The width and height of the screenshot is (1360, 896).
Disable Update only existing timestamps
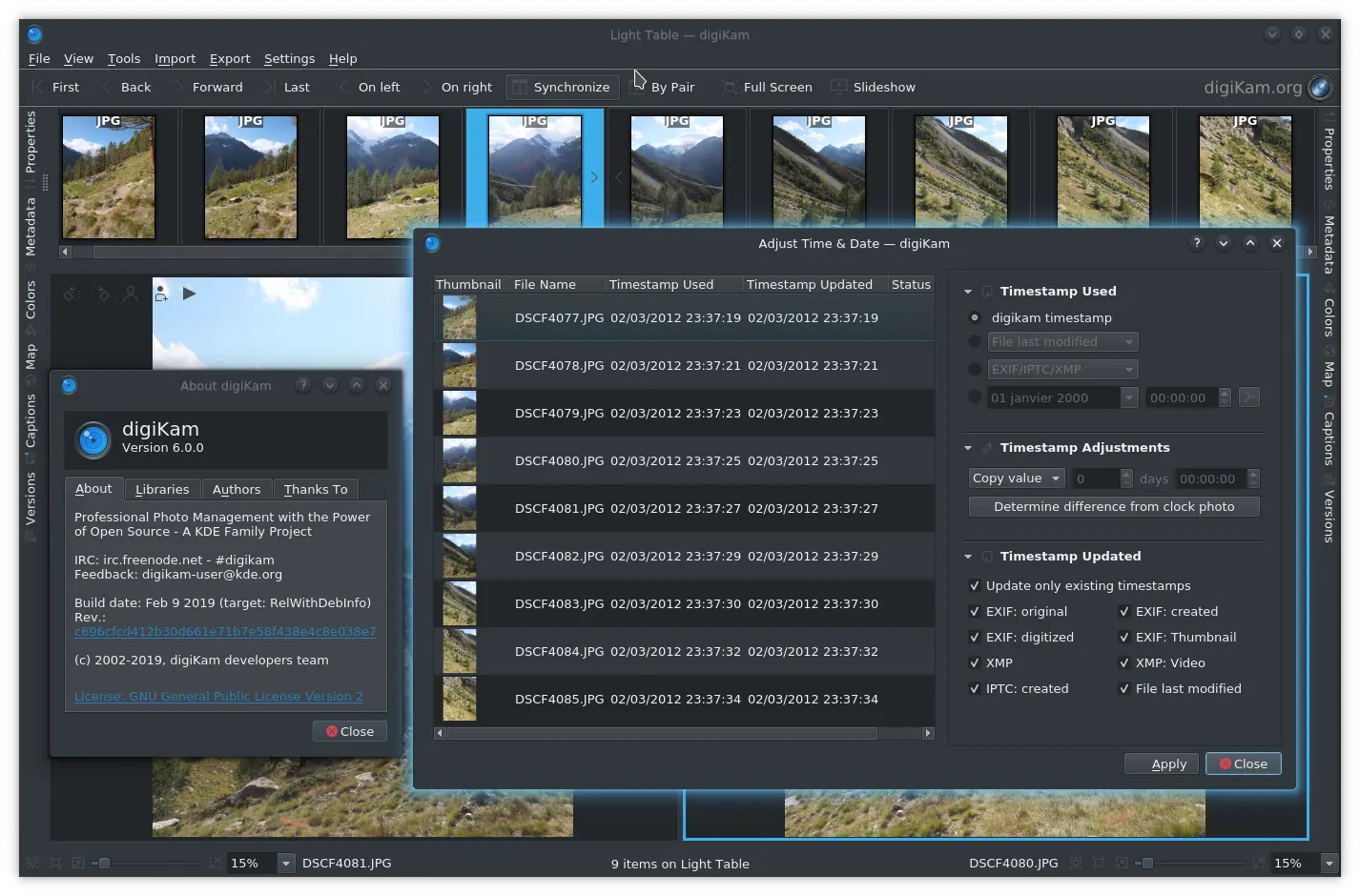[x=976, y=585]
